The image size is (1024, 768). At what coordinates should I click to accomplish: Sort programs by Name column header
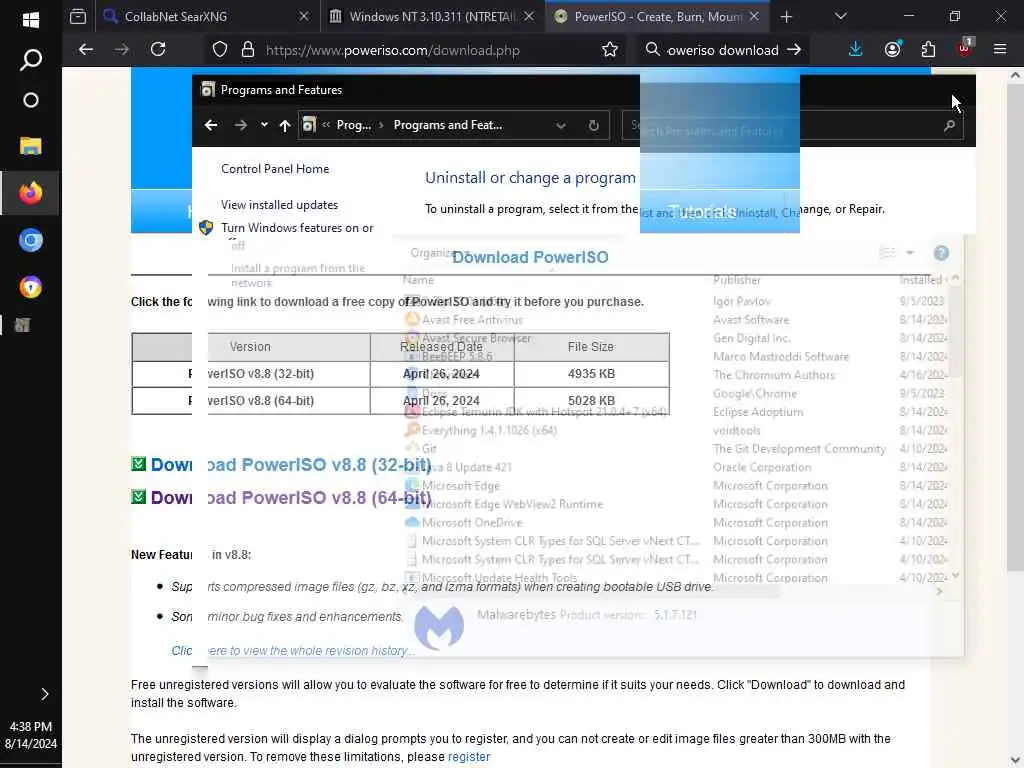click(x=418, y=280)
